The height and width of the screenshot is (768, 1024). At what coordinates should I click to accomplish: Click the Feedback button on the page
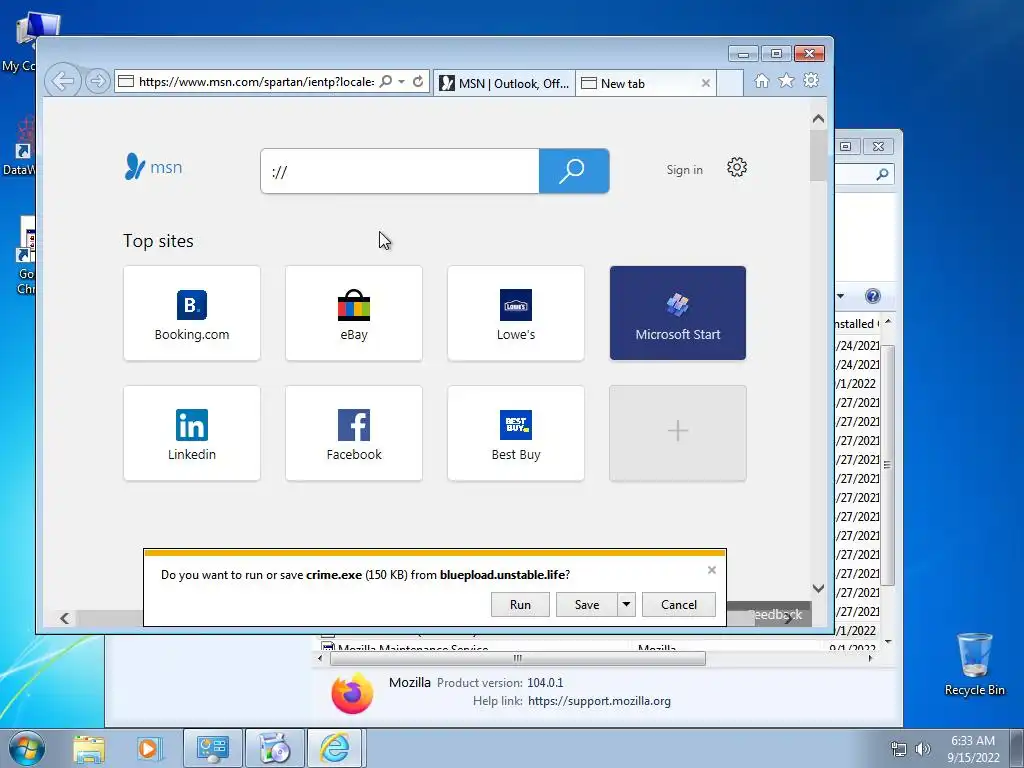pyautogui.click(x=775, y=615)
